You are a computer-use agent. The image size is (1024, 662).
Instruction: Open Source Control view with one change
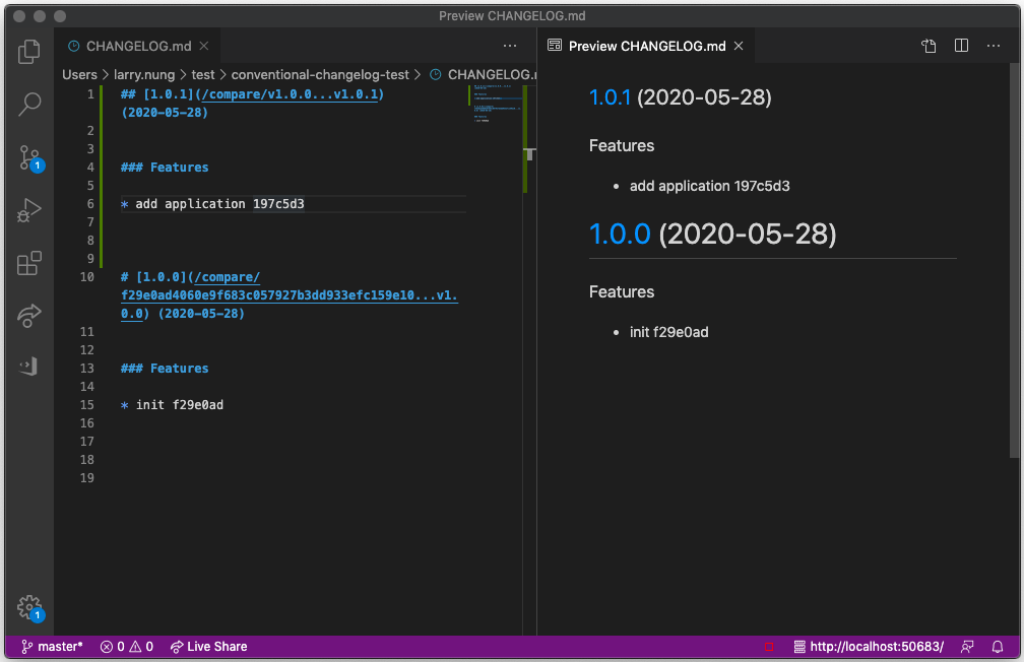(x=29, y=158)
